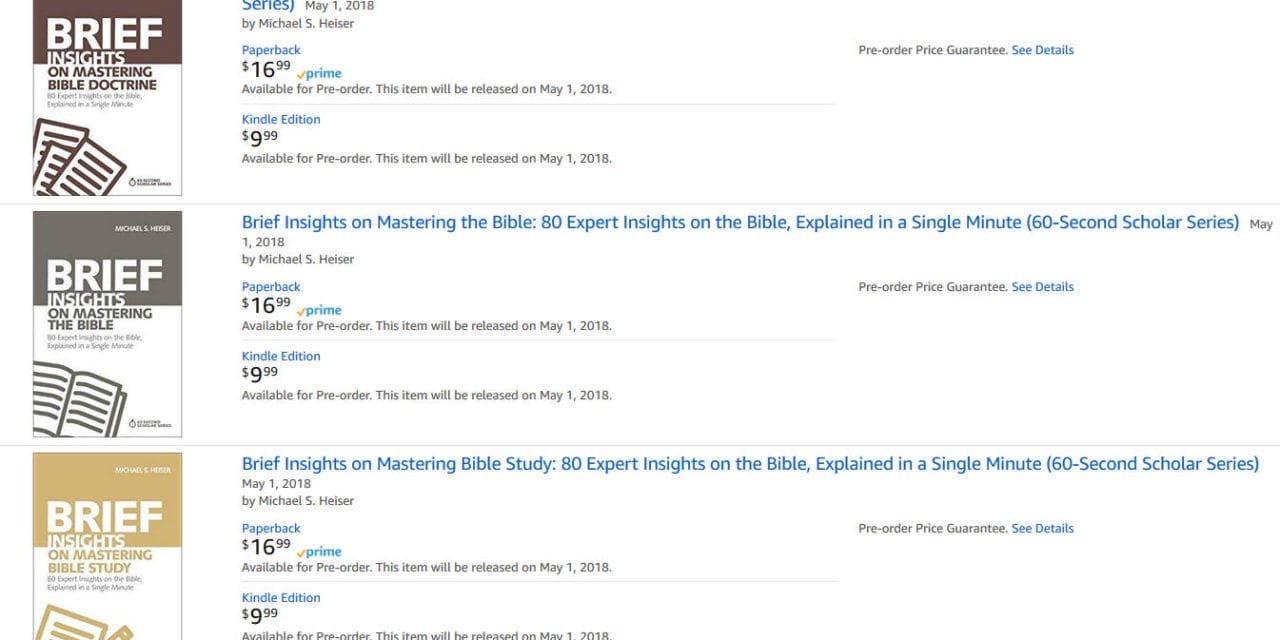Click the $16.99 paperback price for Mastering the Bible
Viewport: 1280px width, 640px height.
point(266,306)
